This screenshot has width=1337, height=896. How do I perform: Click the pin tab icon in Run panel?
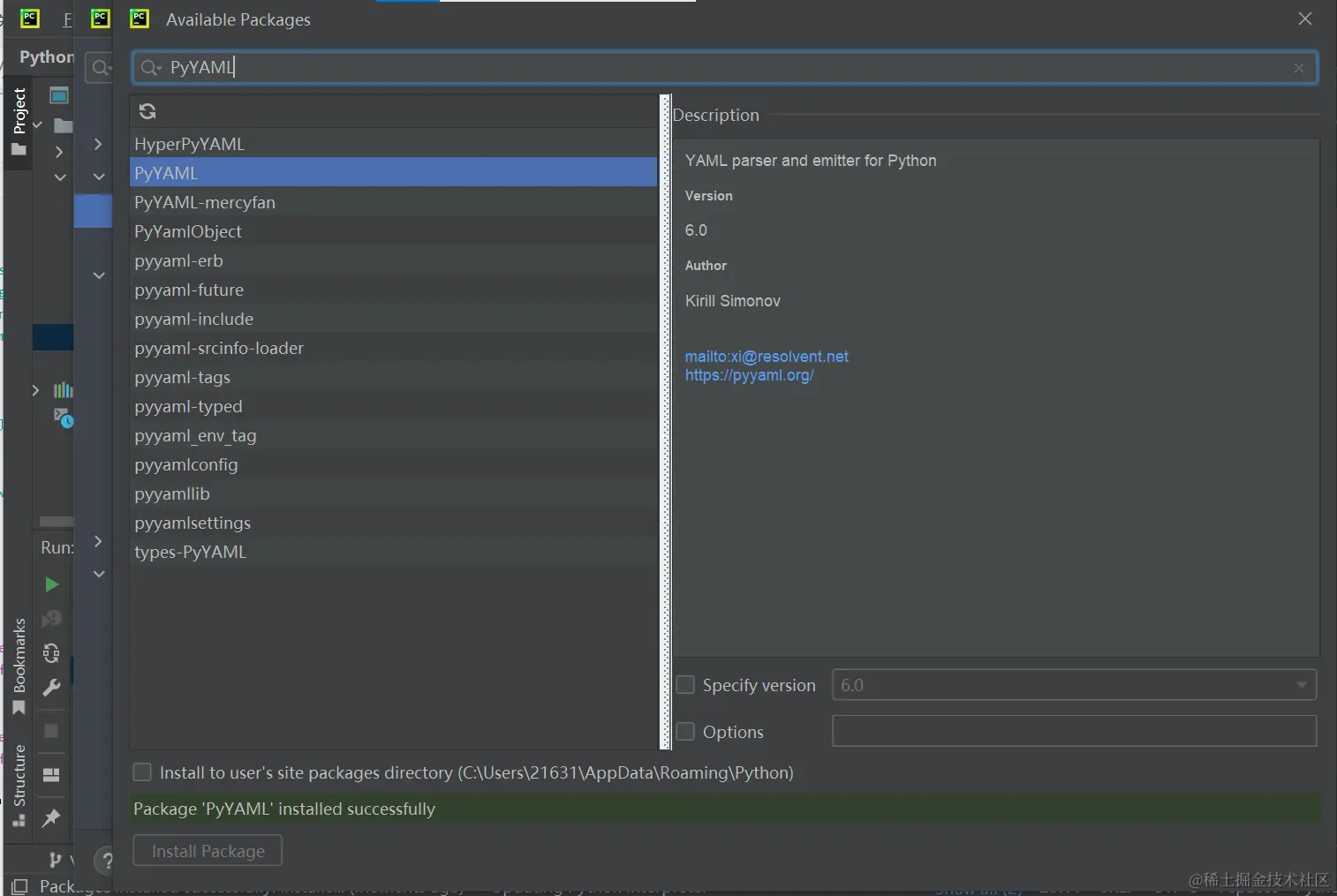tap(51, 817)
